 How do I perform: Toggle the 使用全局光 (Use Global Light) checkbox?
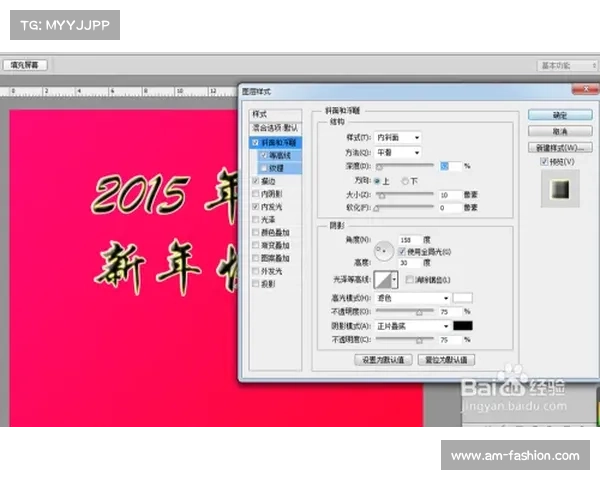click(x=403, y=252)
